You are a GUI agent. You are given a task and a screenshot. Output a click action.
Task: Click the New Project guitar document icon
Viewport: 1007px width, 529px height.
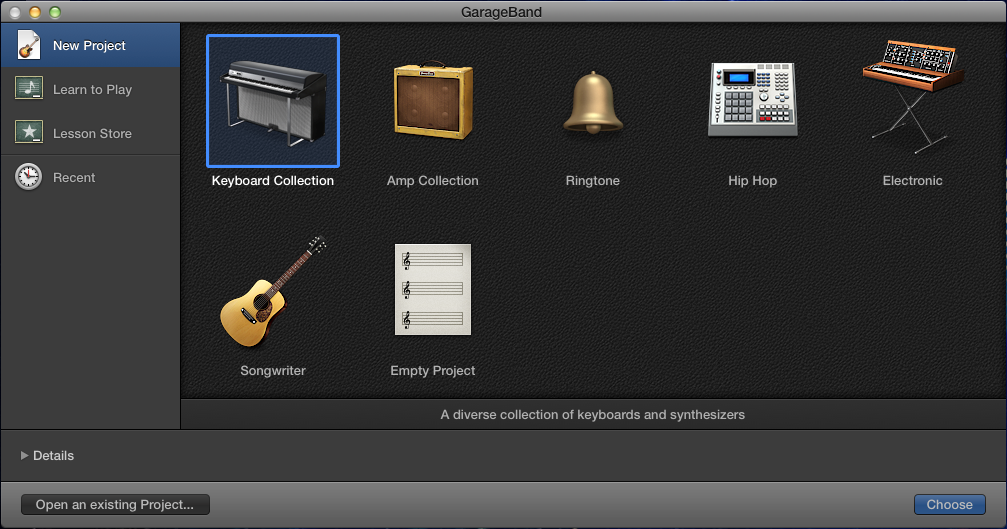[28, 45]
